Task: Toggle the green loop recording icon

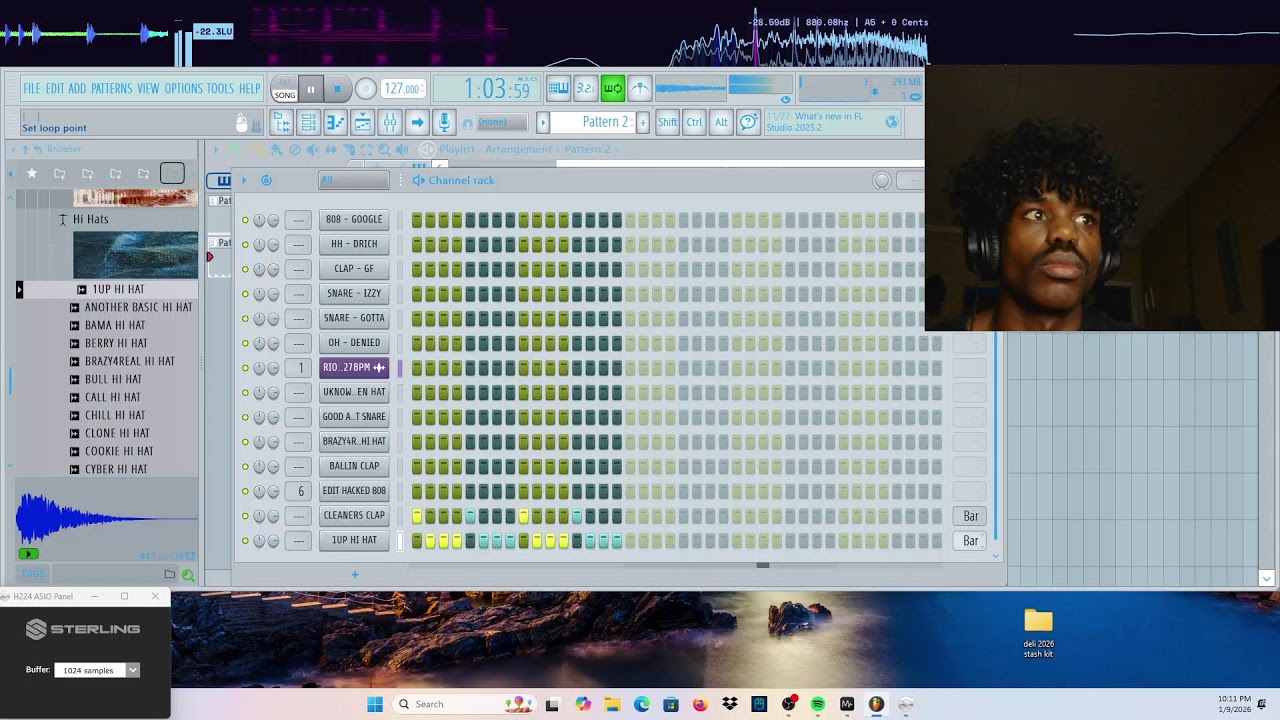Action: click(613, 88)
